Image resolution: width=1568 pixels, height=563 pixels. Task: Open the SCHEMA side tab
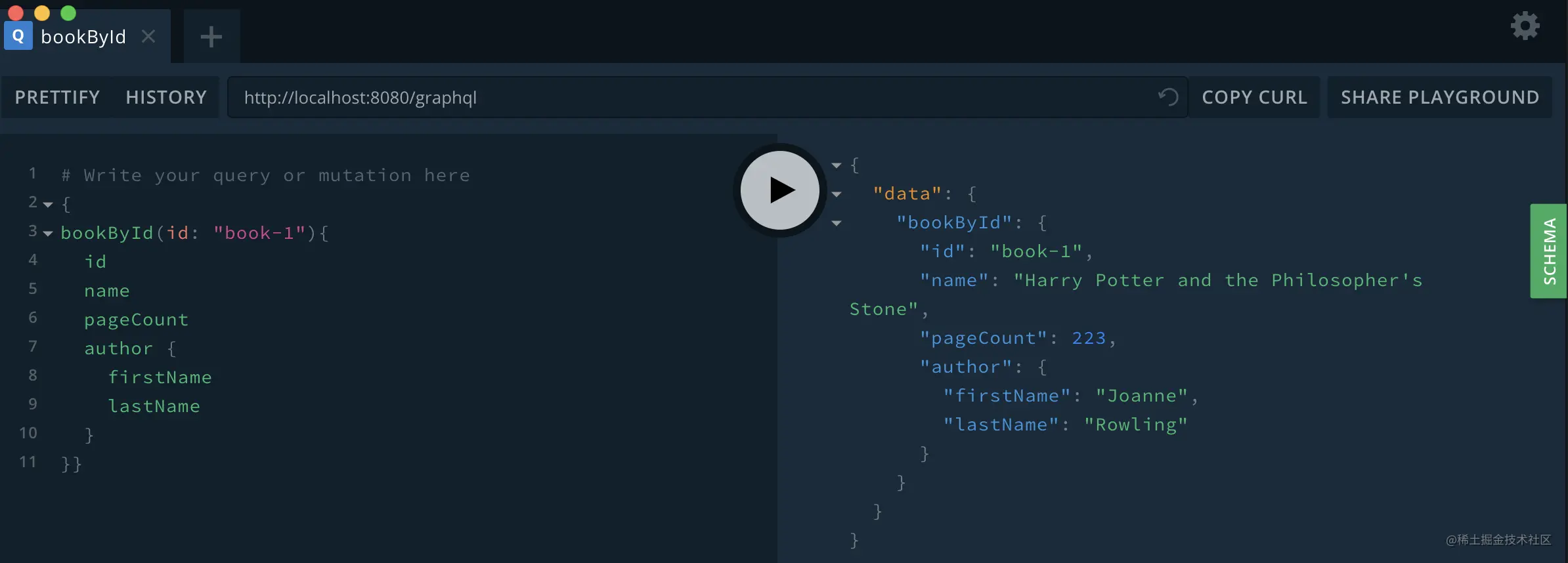[1549, 251]
